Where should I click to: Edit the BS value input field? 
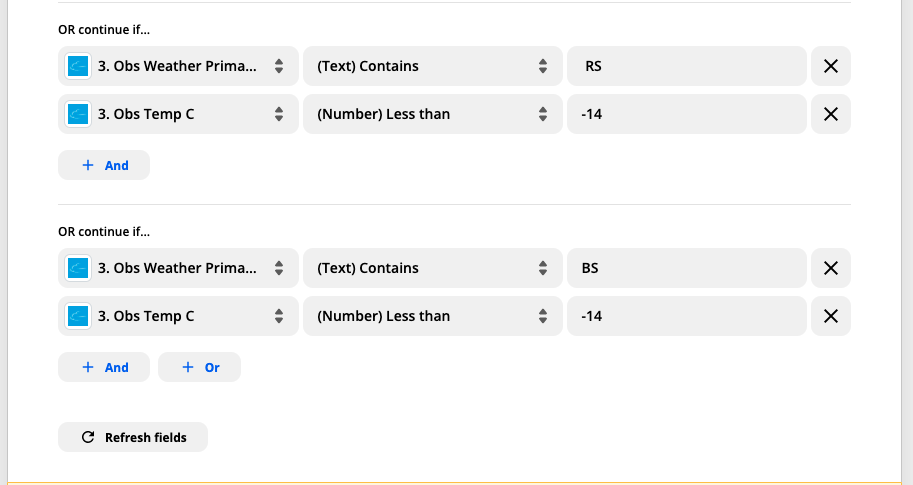[686, 268]
